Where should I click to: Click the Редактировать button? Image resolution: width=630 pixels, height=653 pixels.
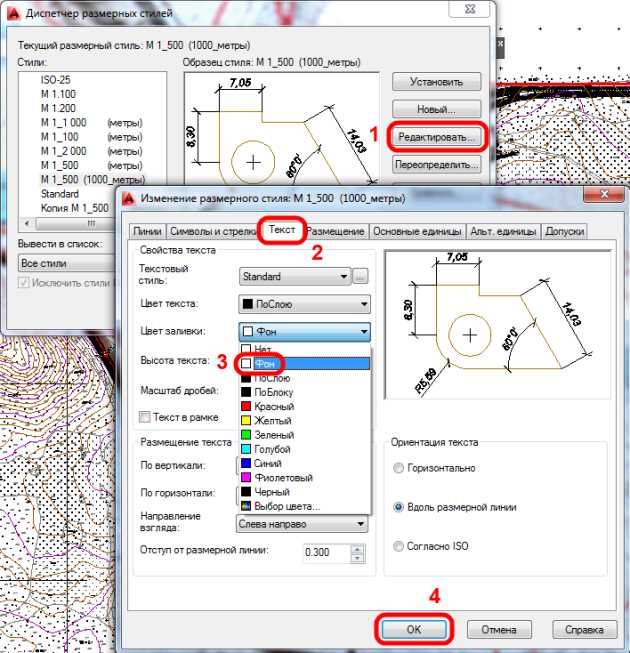pyautogui.click(x=436, y=137)
